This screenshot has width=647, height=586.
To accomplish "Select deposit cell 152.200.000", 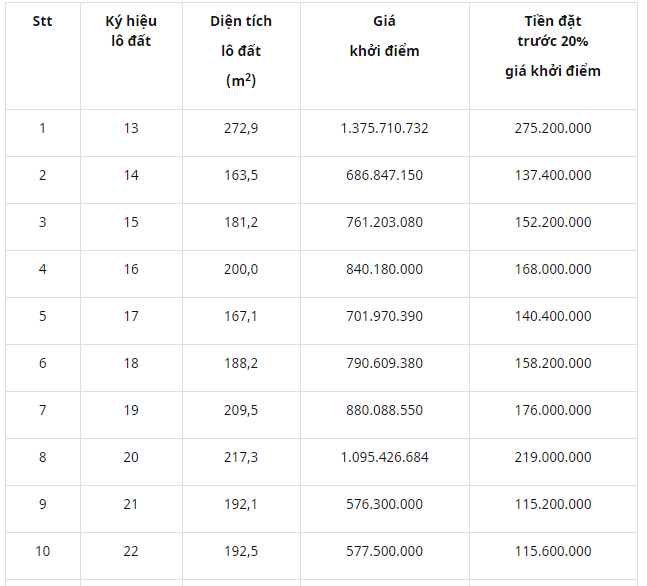I will (x=553, y=222).
